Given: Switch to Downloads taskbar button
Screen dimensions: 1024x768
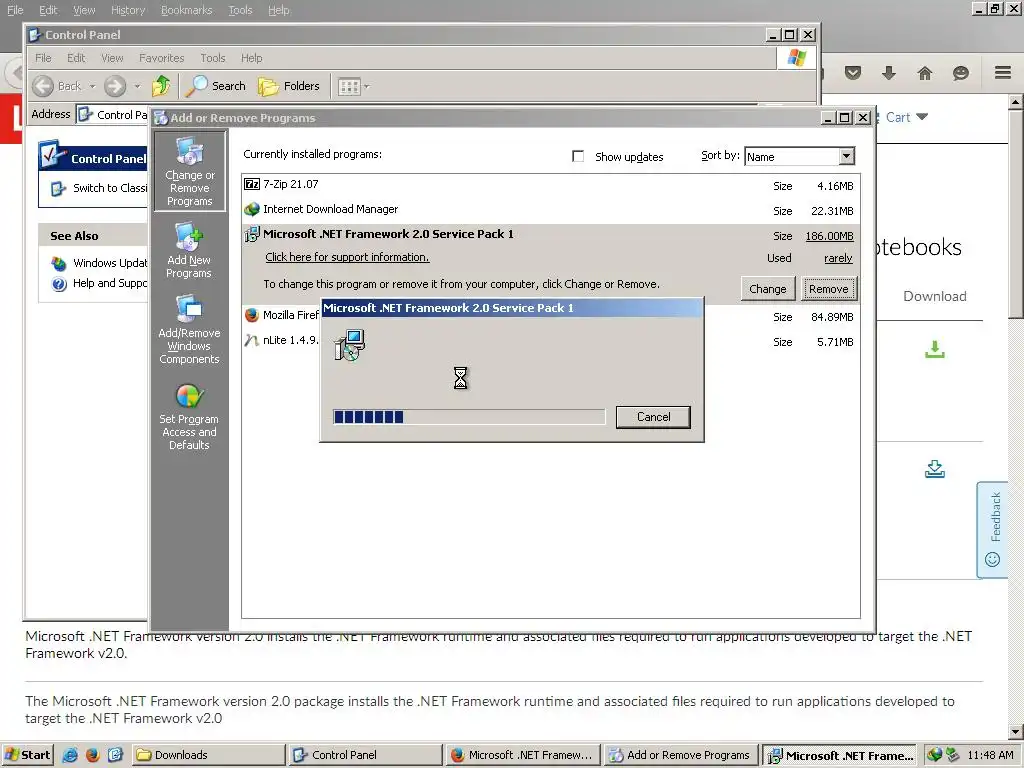Looking at the screenshot, I should click(x=209, y=755).
